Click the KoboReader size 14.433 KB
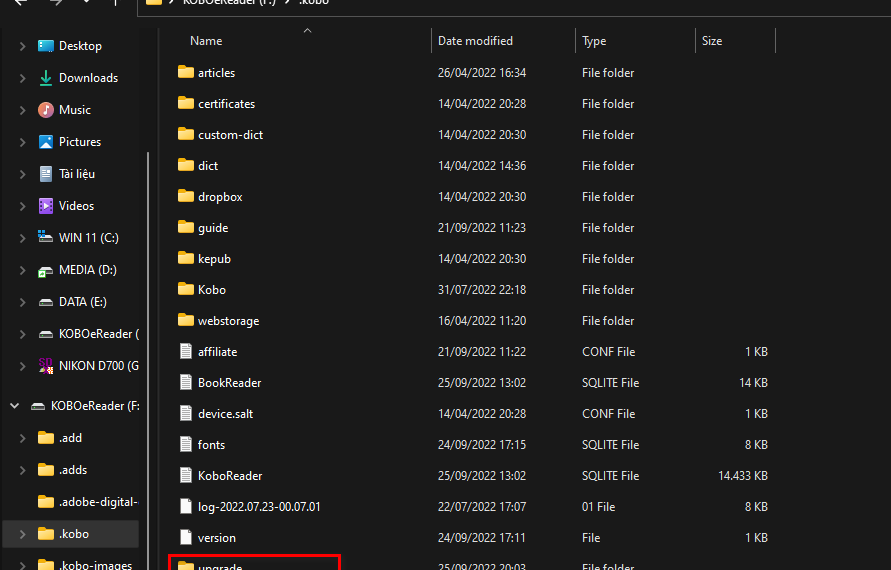891x570 pixels. point(743,475)
